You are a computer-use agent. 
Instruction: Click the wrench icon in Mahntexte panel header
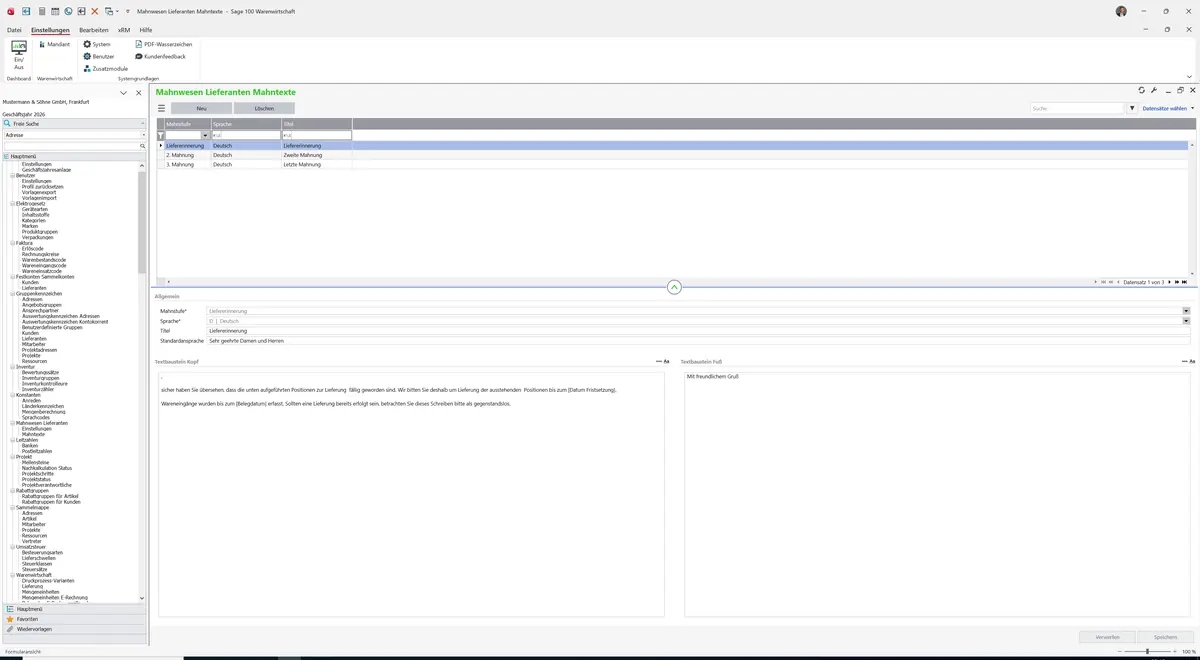pyautogui.click(x=1154, y=91)
